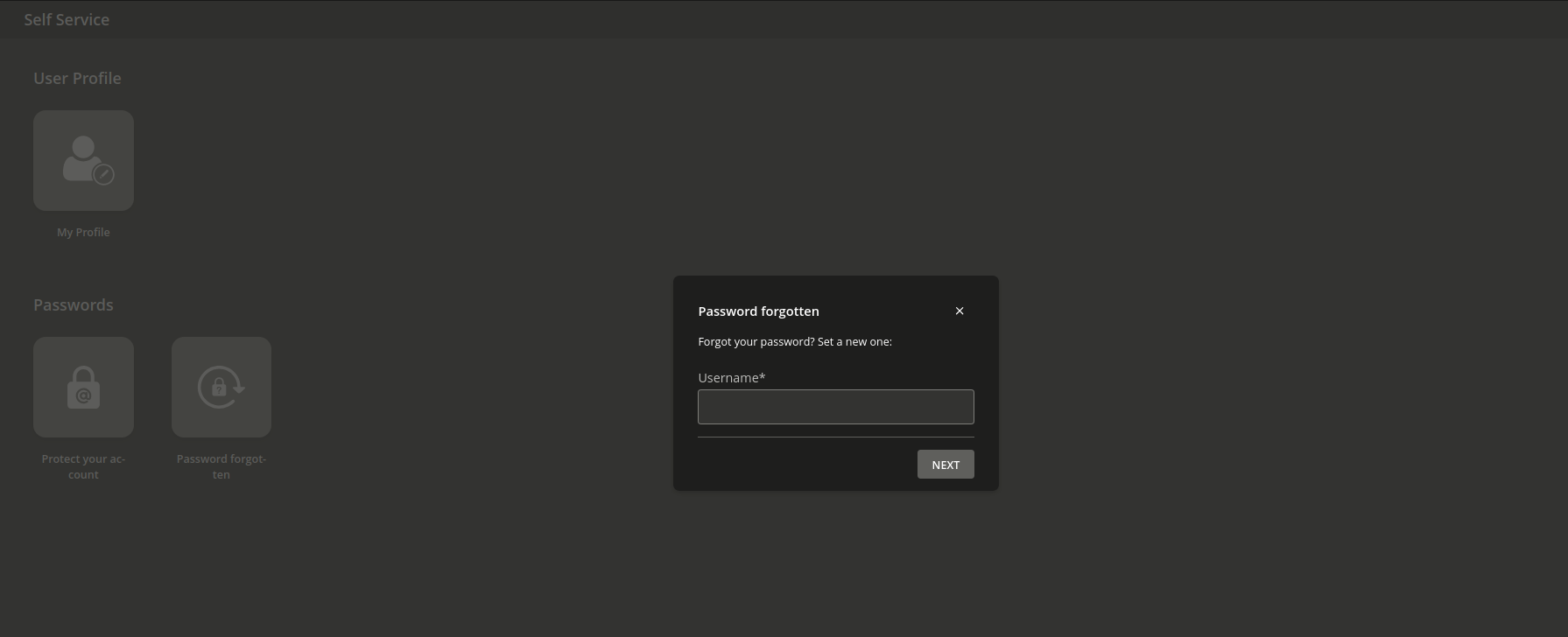Click the separator line above the NEXT button
1568x637 pixels.
[x=835, y=437]
